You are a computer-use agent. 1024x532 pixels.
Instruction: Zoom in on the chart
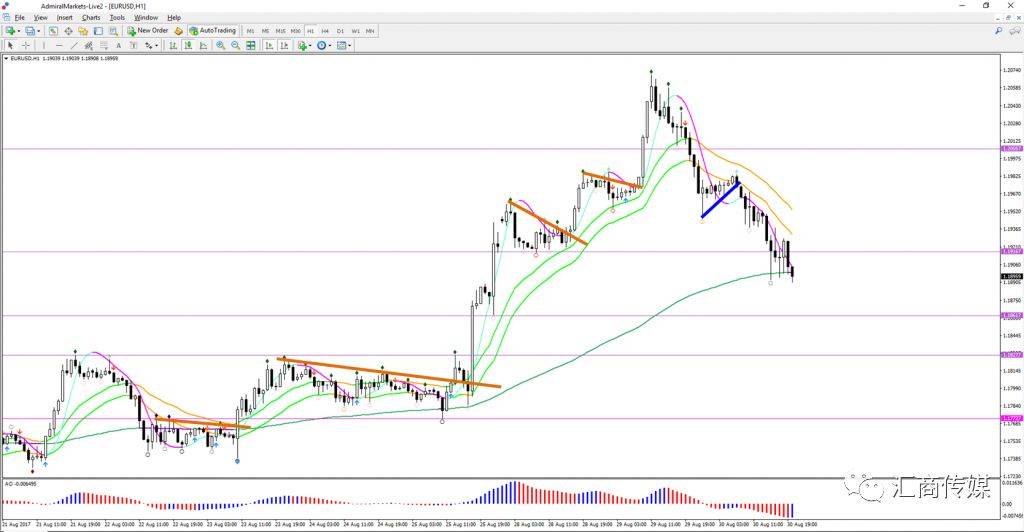coord(221,46)
